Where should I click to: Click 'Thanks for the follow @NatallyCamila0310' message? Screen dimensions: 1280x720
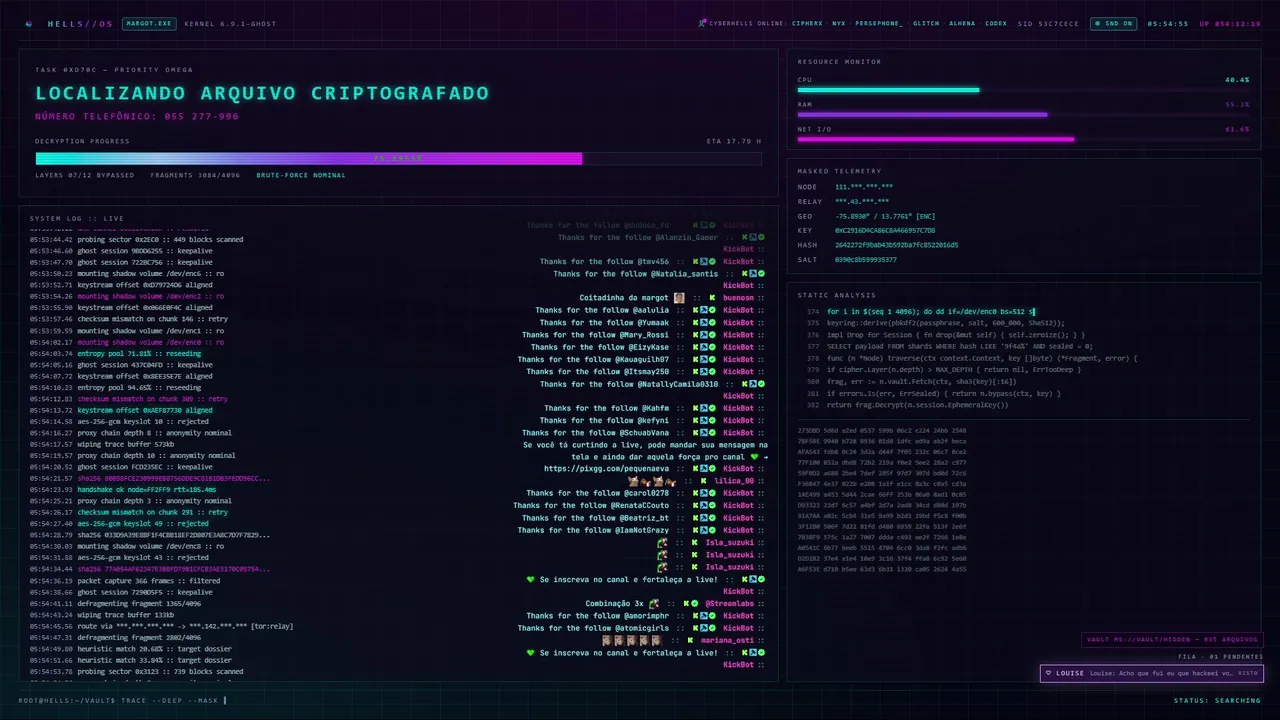[628, 384]
